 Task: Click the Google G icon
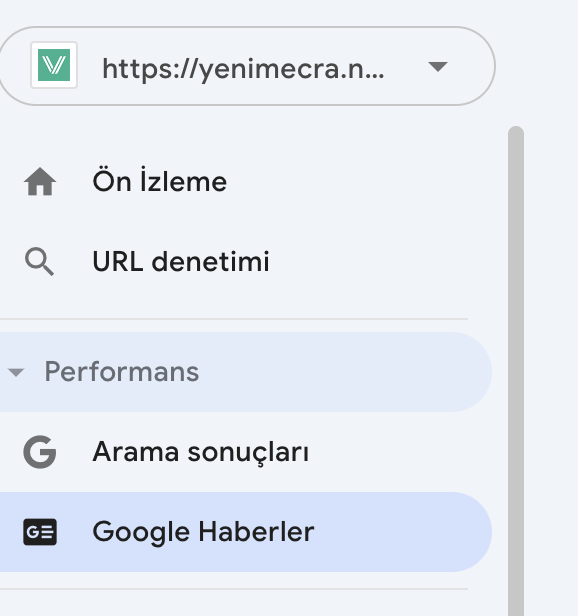40,452
